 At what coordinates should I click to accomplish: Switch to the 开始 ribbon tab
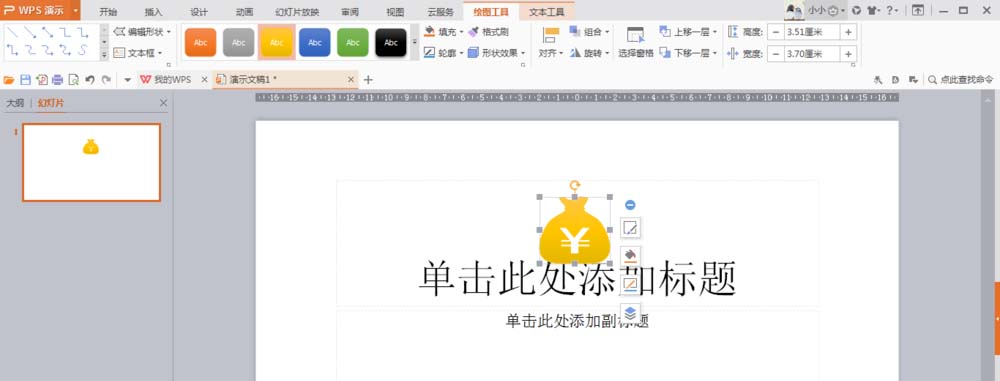tap(108, 12)
